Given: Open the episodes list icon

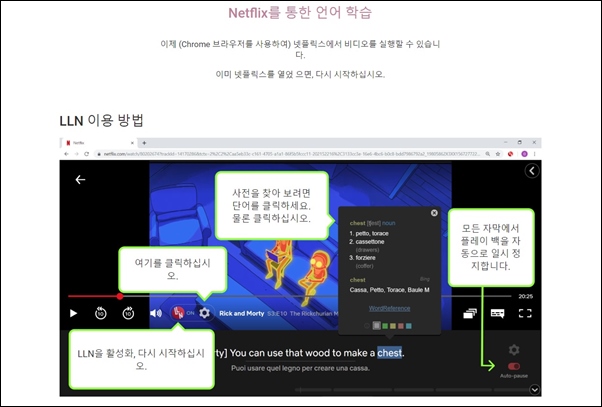Looking at the screenshot, I should 470,313.
